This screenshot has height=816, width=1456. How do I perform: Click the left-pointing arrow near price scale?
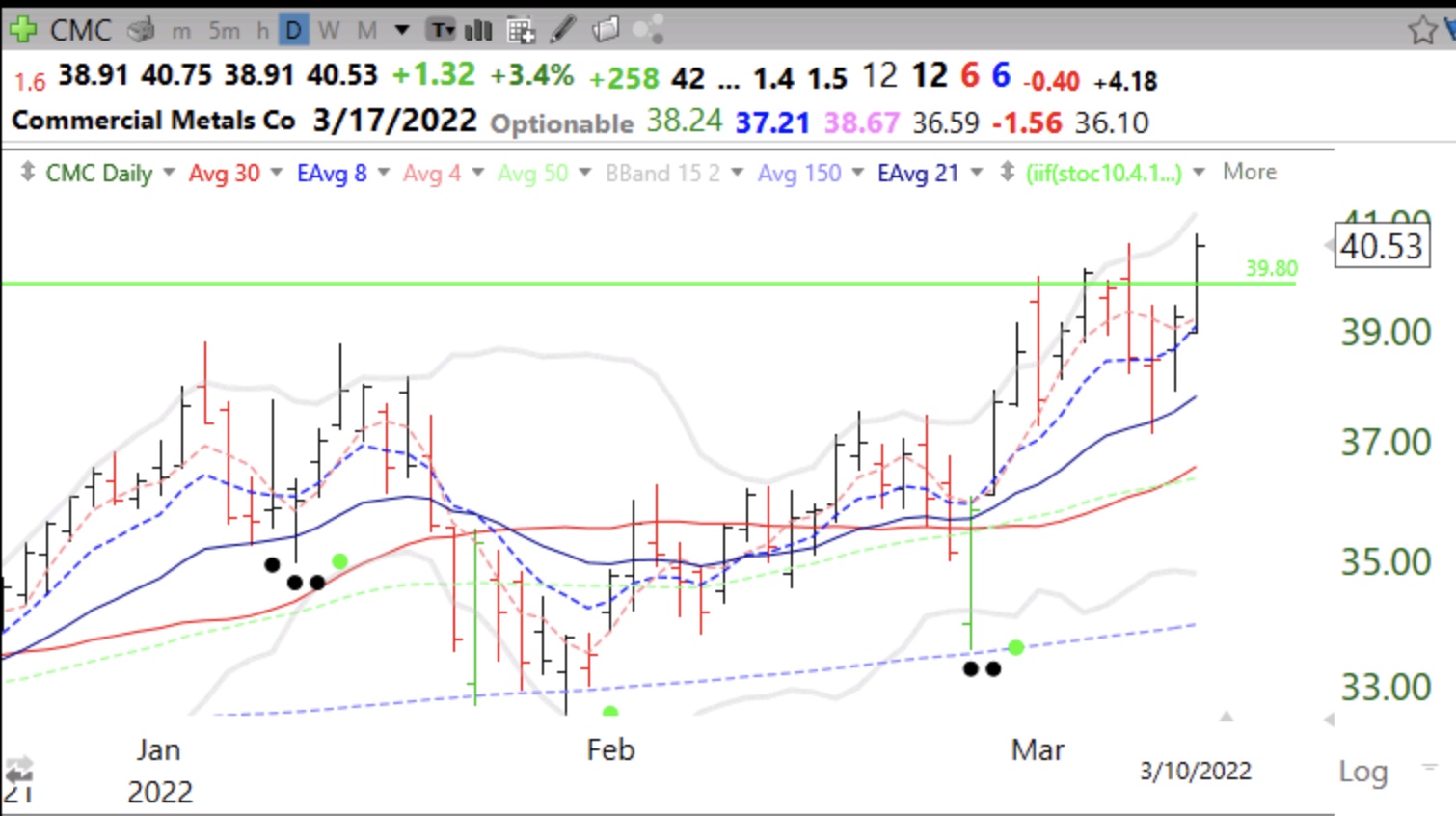[1329, 720]
